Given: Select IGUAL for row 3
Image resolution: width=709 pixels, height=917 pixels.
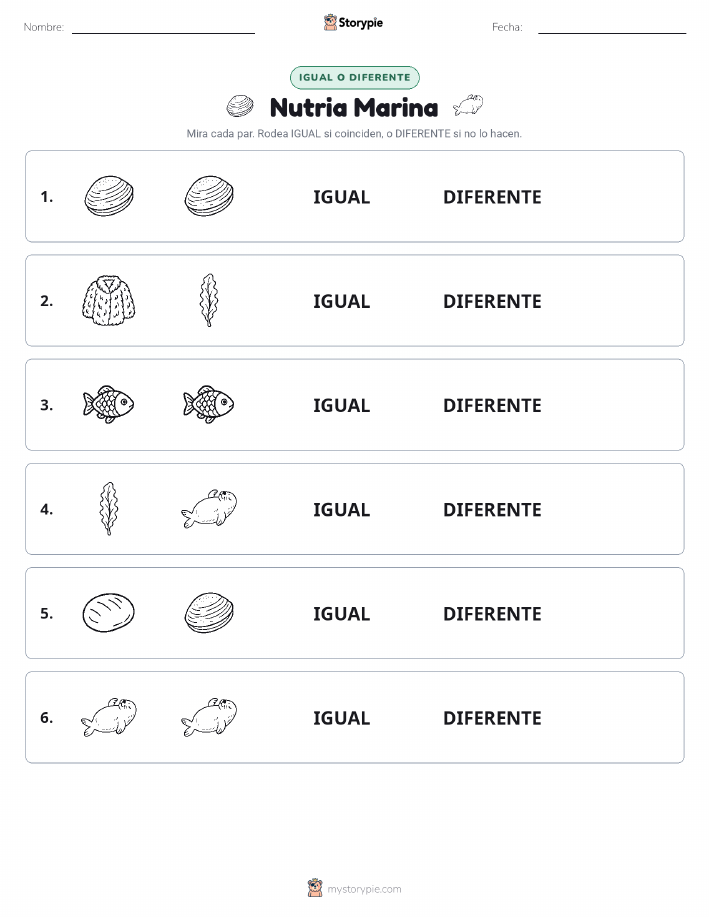Looking at the screenshot, I should tap(342, 405).
